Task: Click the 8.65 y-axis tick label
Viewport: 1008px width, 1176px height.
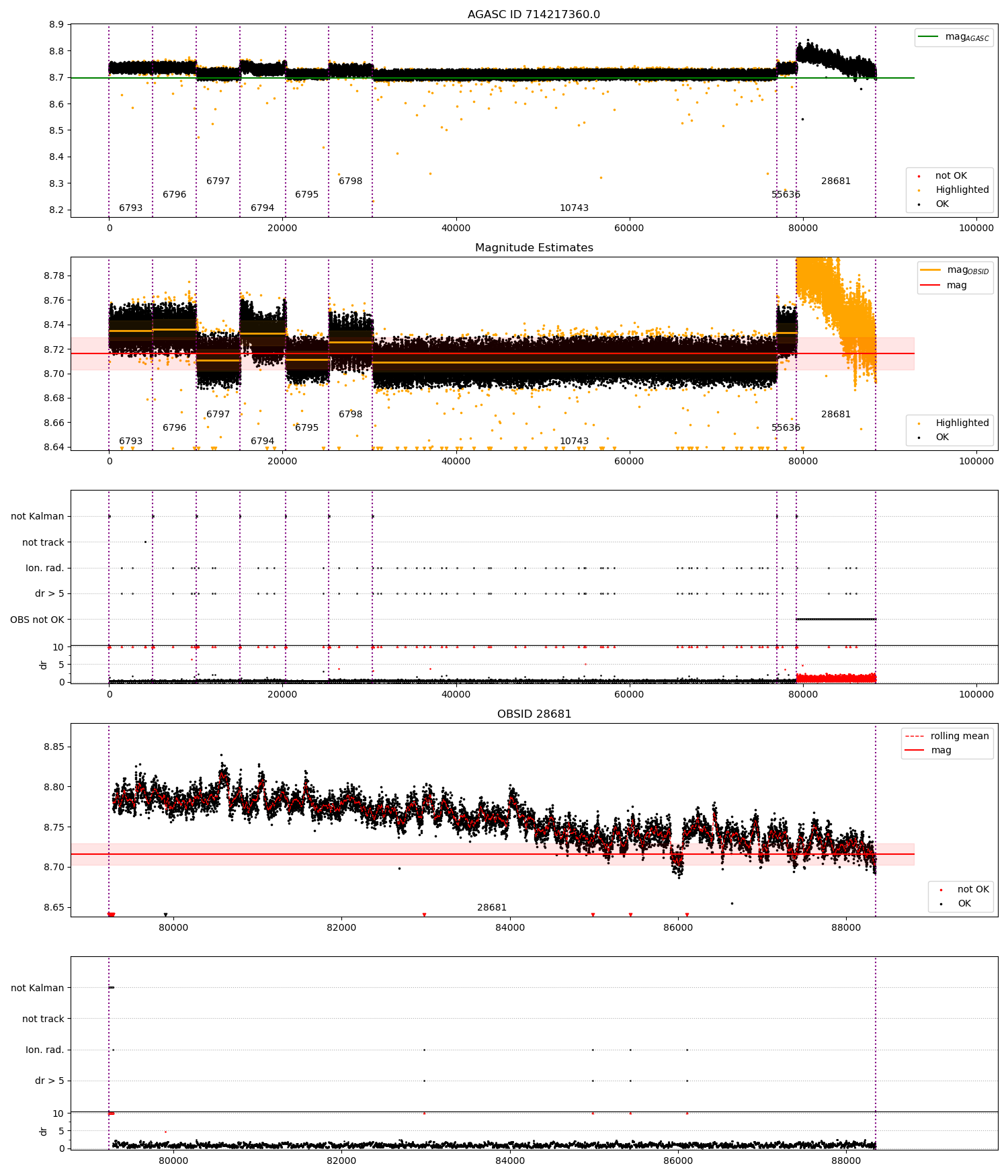Action: 54,907
